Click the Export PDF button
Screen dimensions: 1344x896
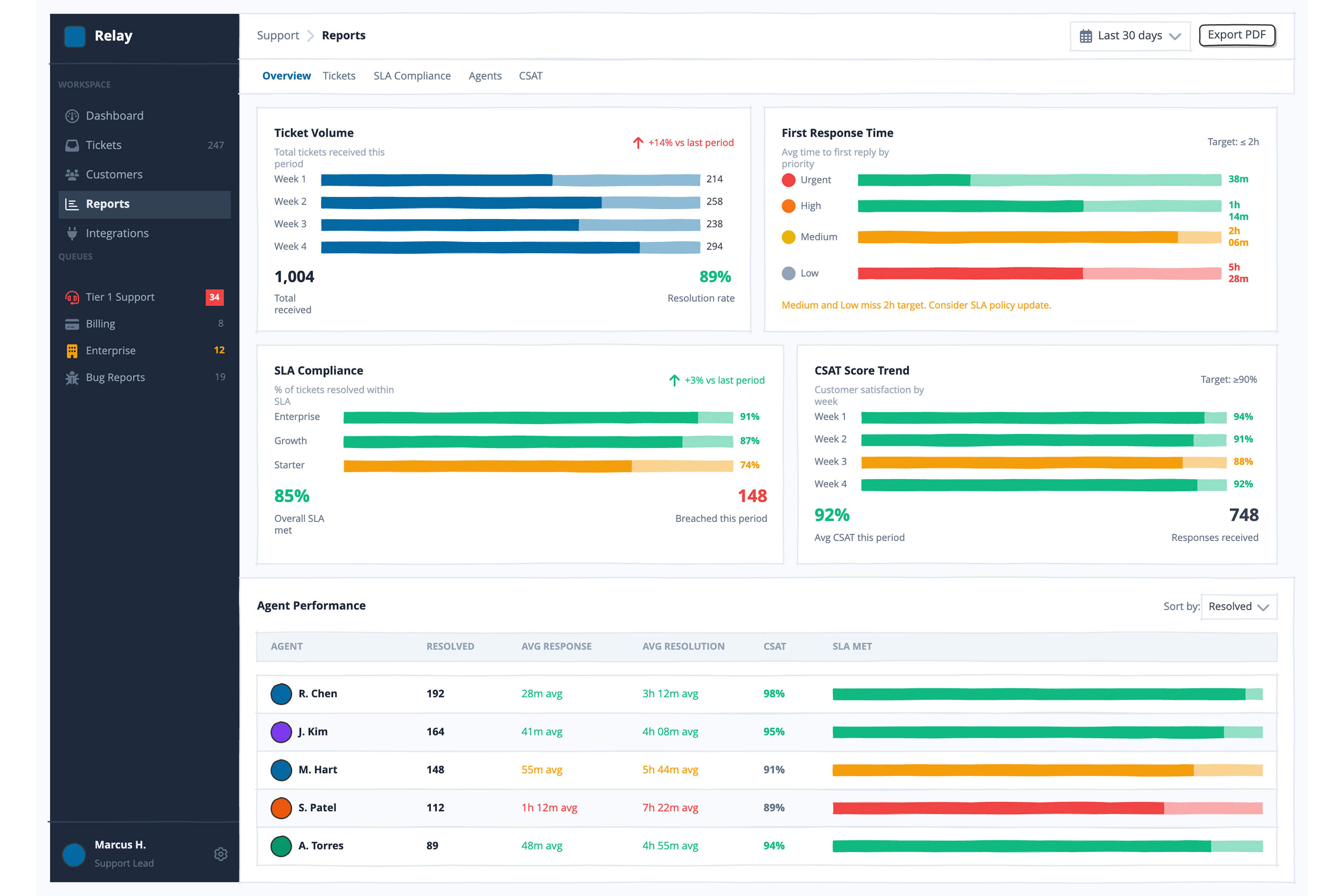click(1237, 36)
